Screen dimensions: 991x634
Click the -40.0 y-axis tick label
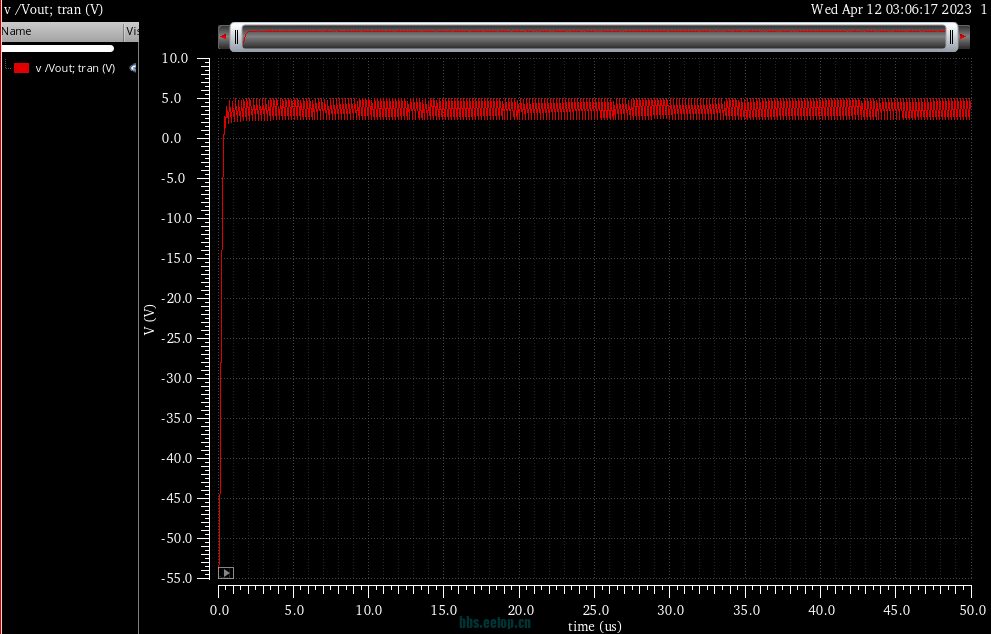click(x=175, y=458)
